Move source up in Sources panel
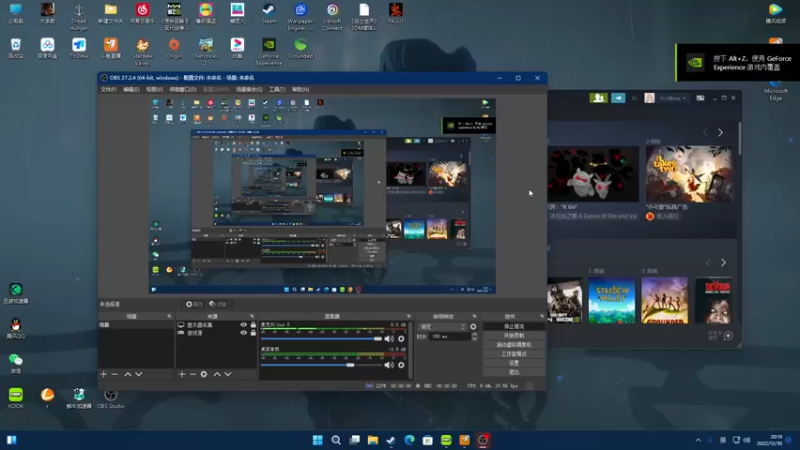The height and width of the screenshot is (450, 800). [x=217, y=374]
